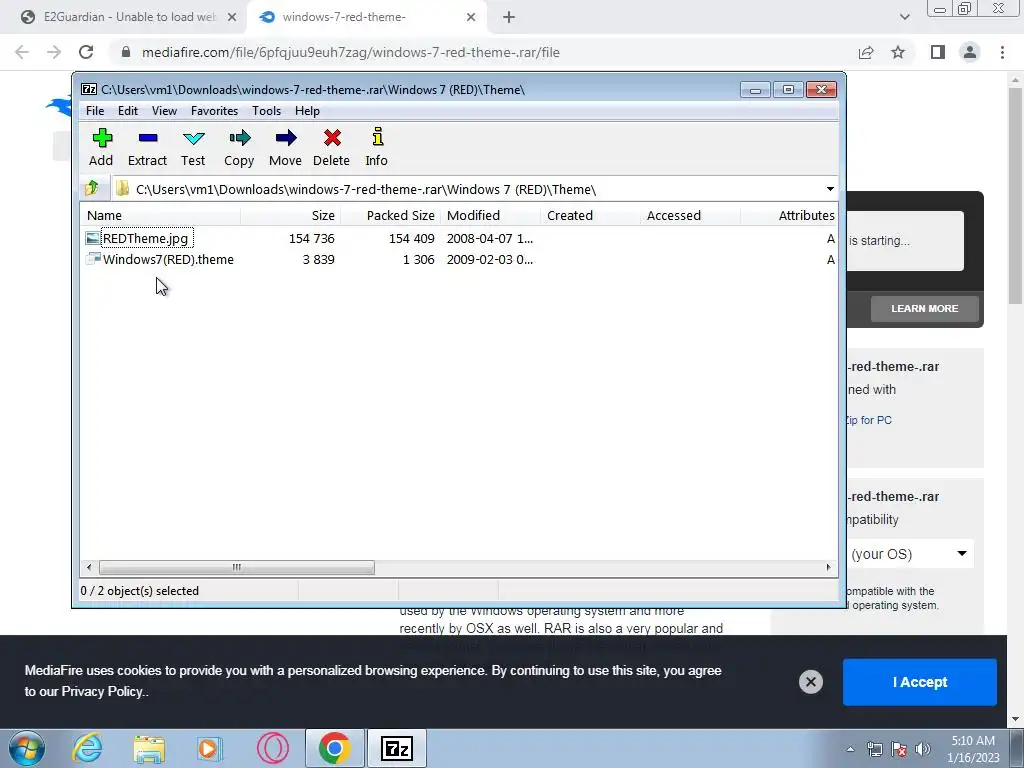This screenshot has width=1024, height=768.
Task: Open the (your OS) dropdown
Action: click(x=909, y=554)
